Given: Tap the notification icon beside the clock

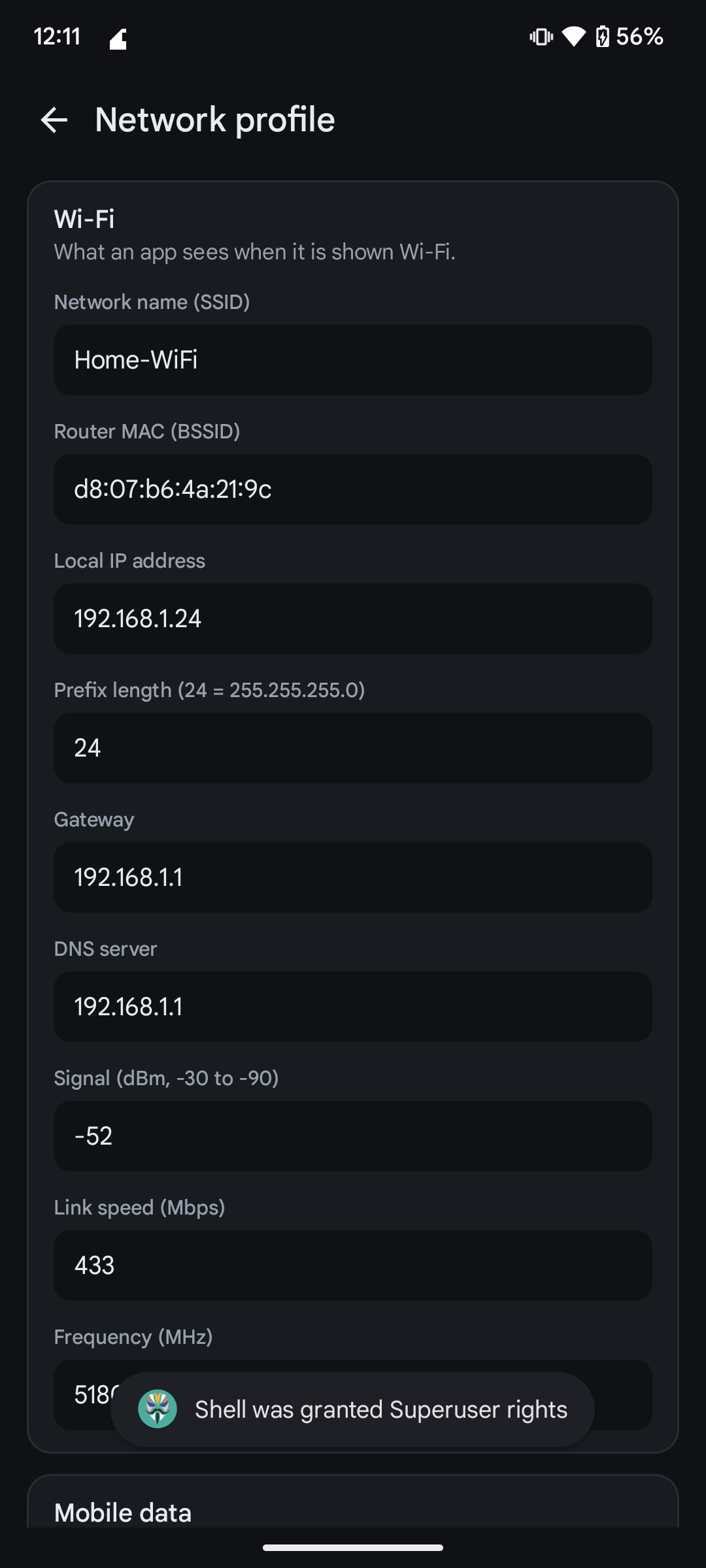Looking at the screenshot, I should (118, 39).
